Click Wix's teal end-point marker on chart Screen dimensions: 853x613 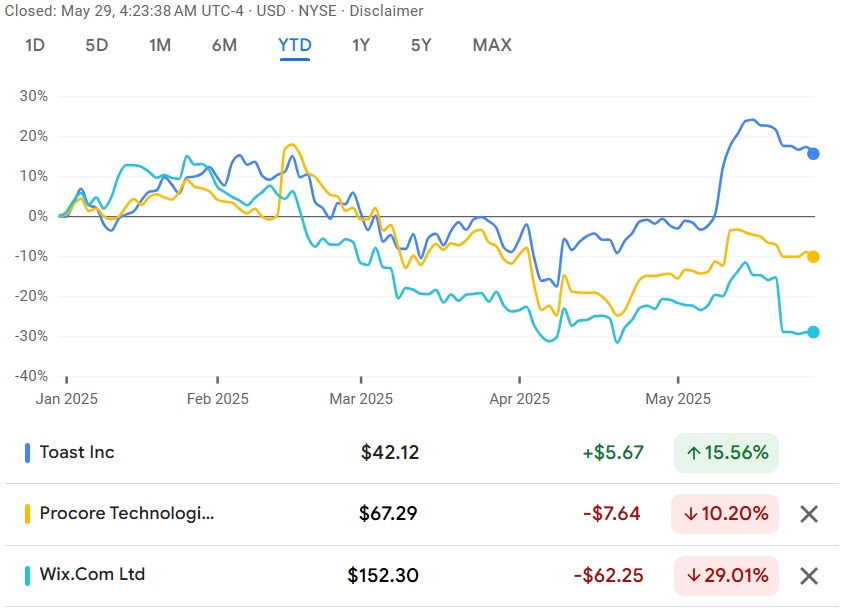[x=813, y=332]
